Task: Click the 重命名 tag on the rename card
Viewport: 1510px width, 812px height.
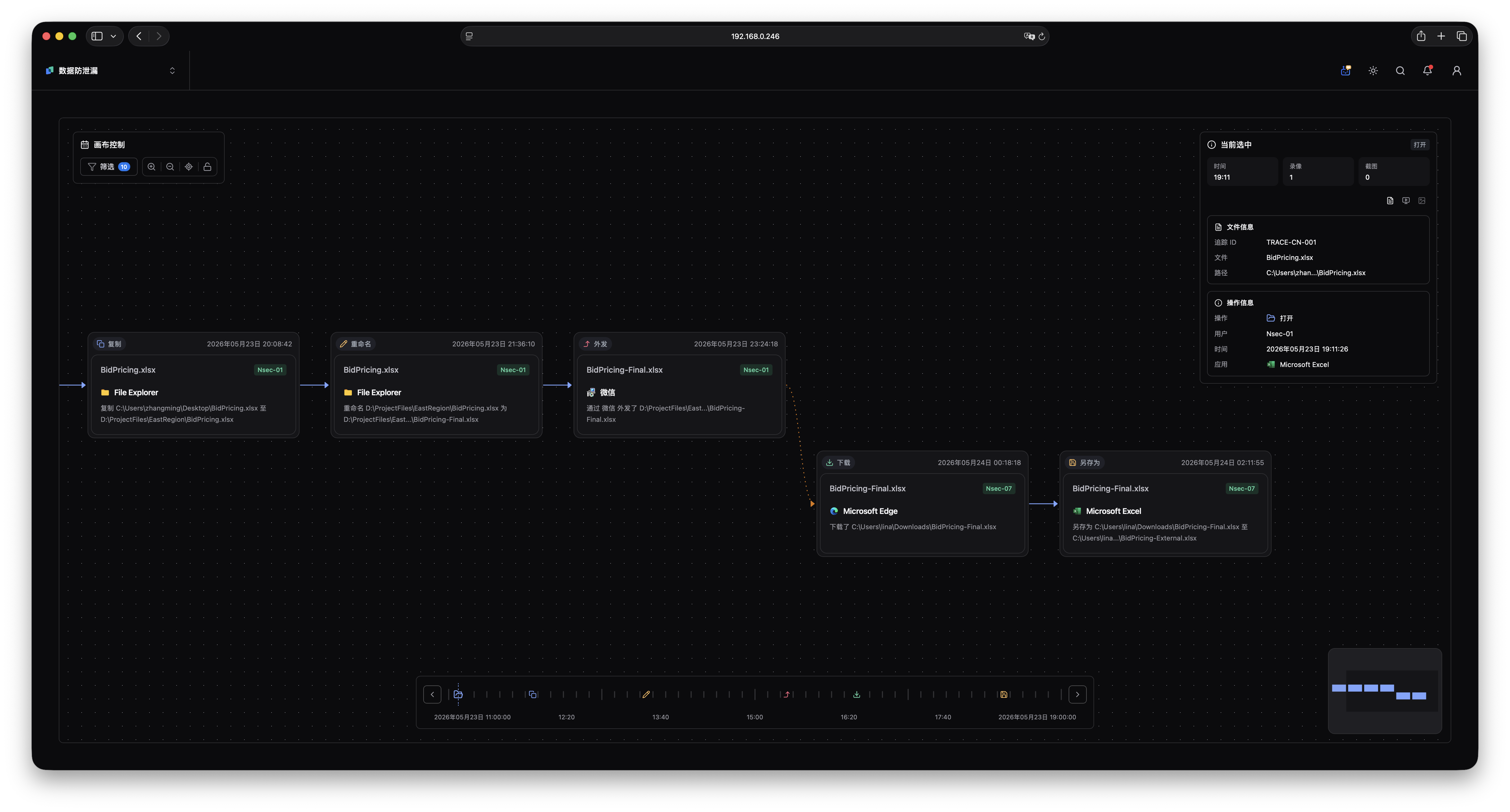Action: (x=356, y=344)
